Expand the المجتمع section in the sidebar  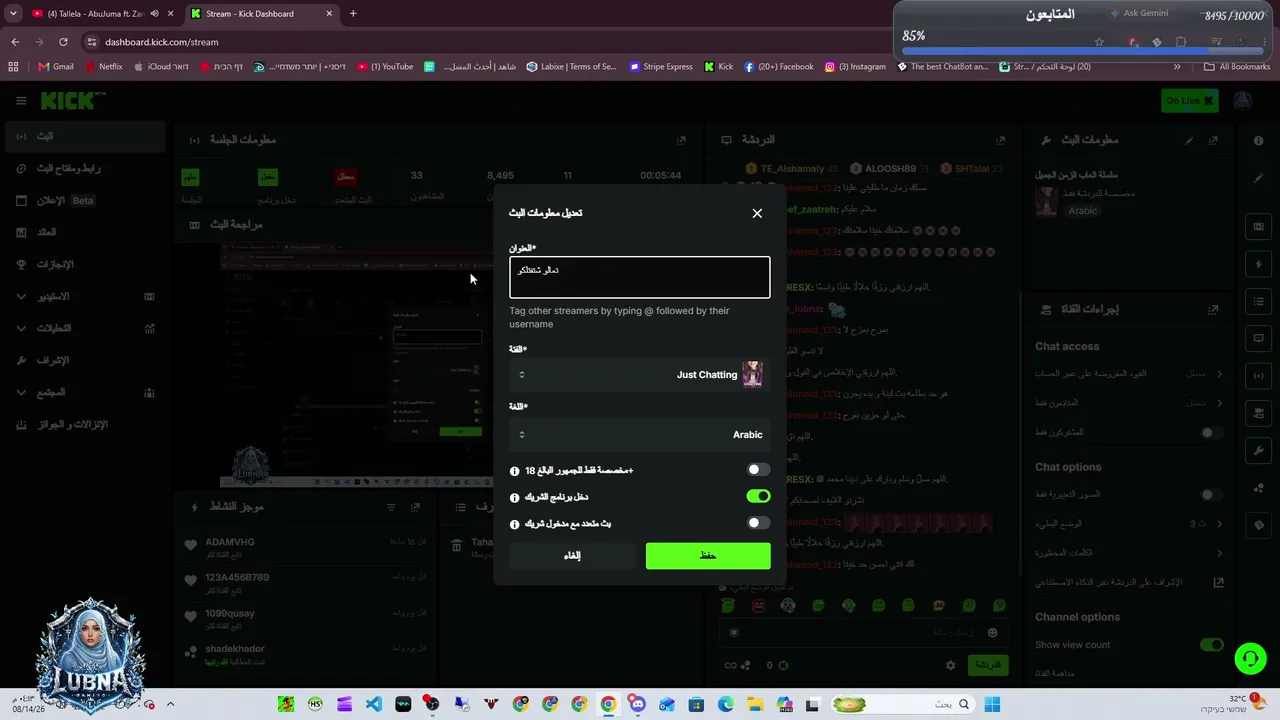click(x=85, y=393)
